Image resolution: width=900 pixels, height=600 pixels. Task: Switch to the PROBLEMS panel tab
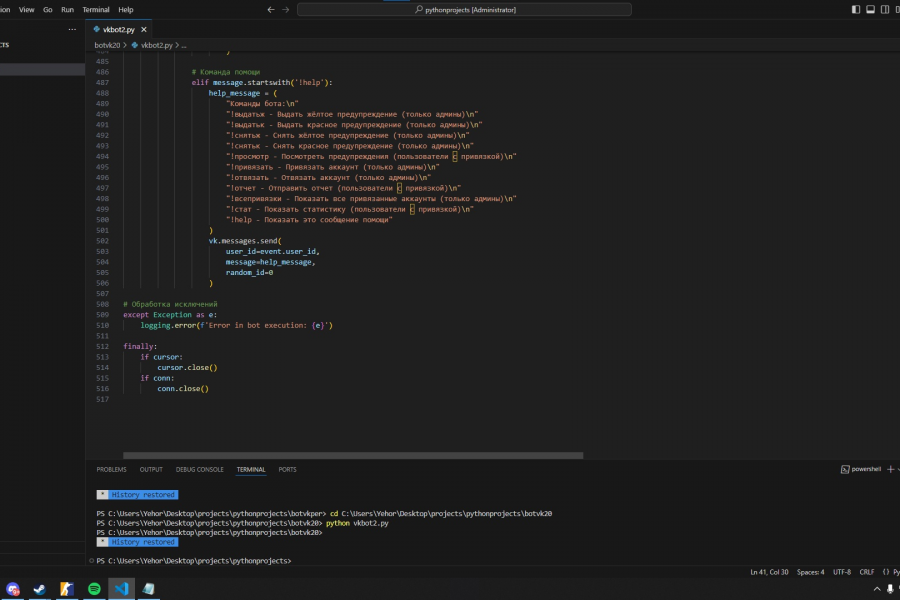(111, 469)
